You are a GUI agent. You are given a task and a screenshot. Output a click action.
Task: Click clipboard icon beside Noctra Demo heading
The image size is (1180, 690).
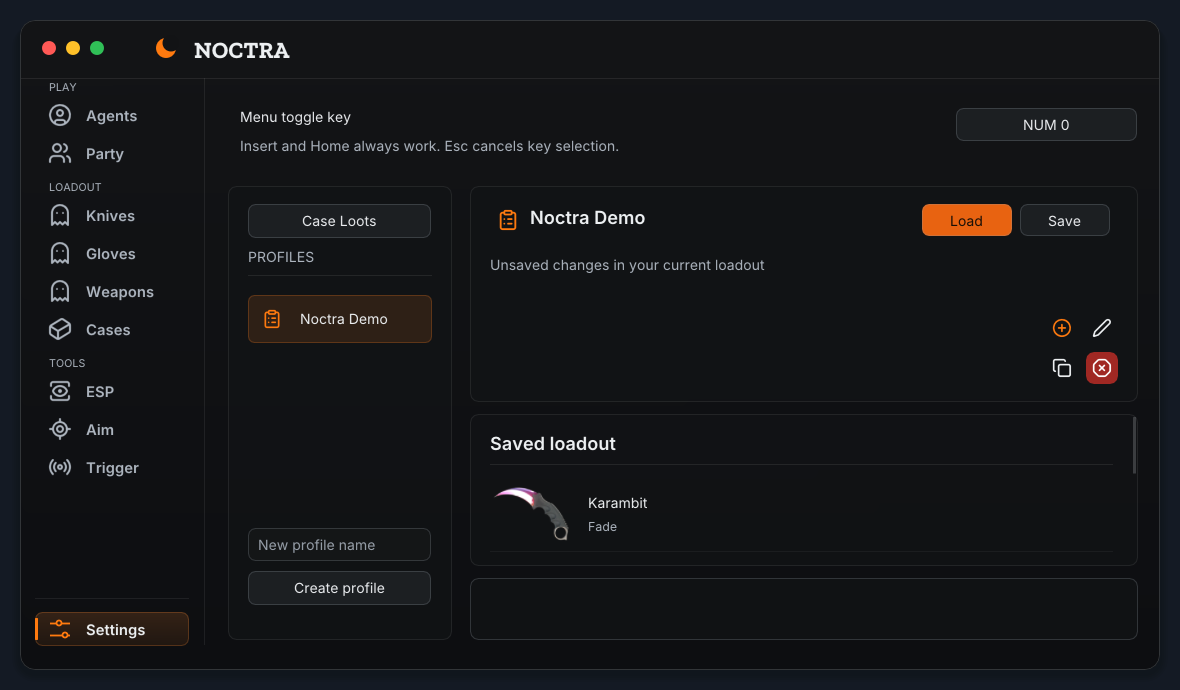[508, 220]
